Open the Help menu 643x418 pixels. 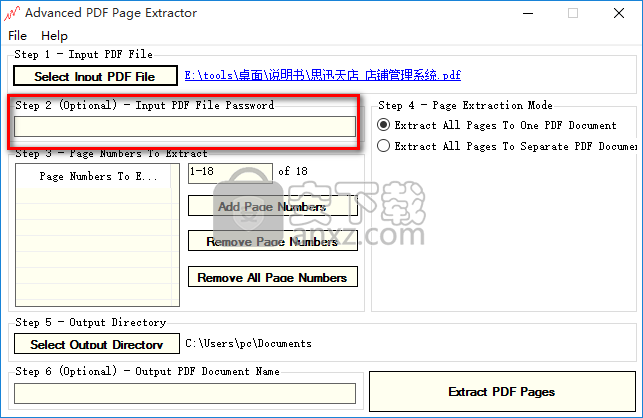(54, 36)
